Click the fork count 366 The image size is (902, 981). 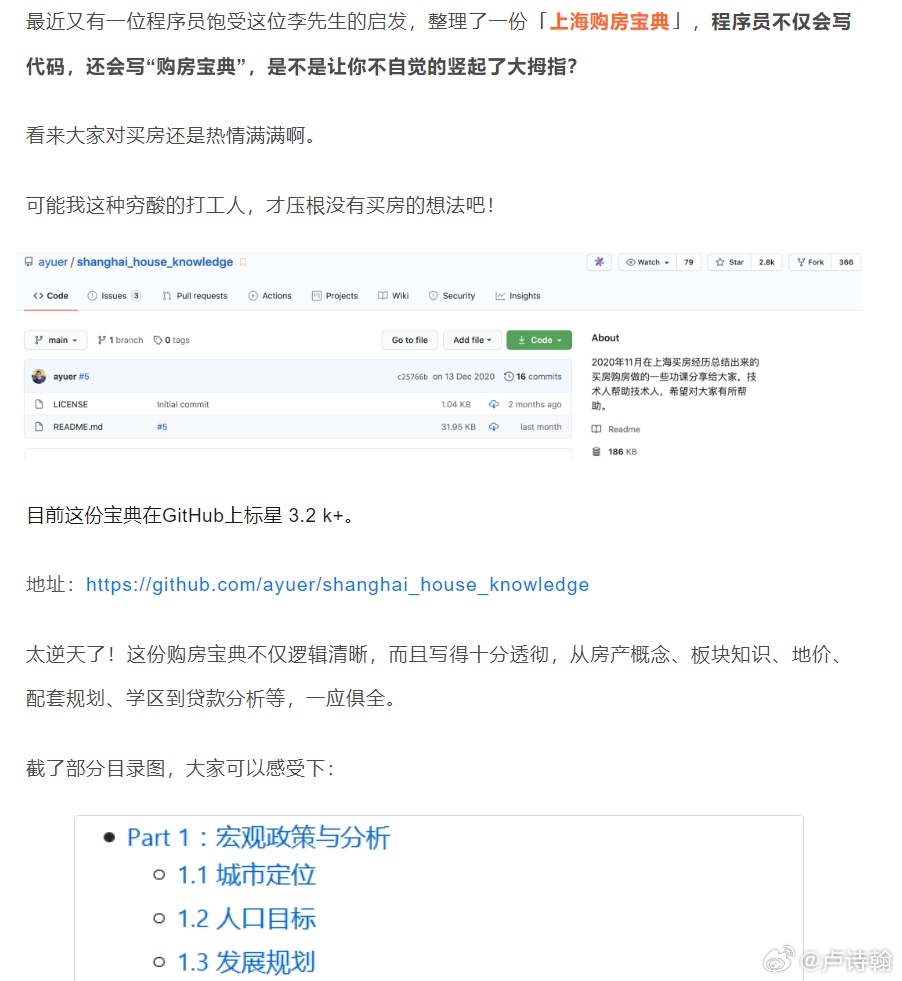(846, 262)
